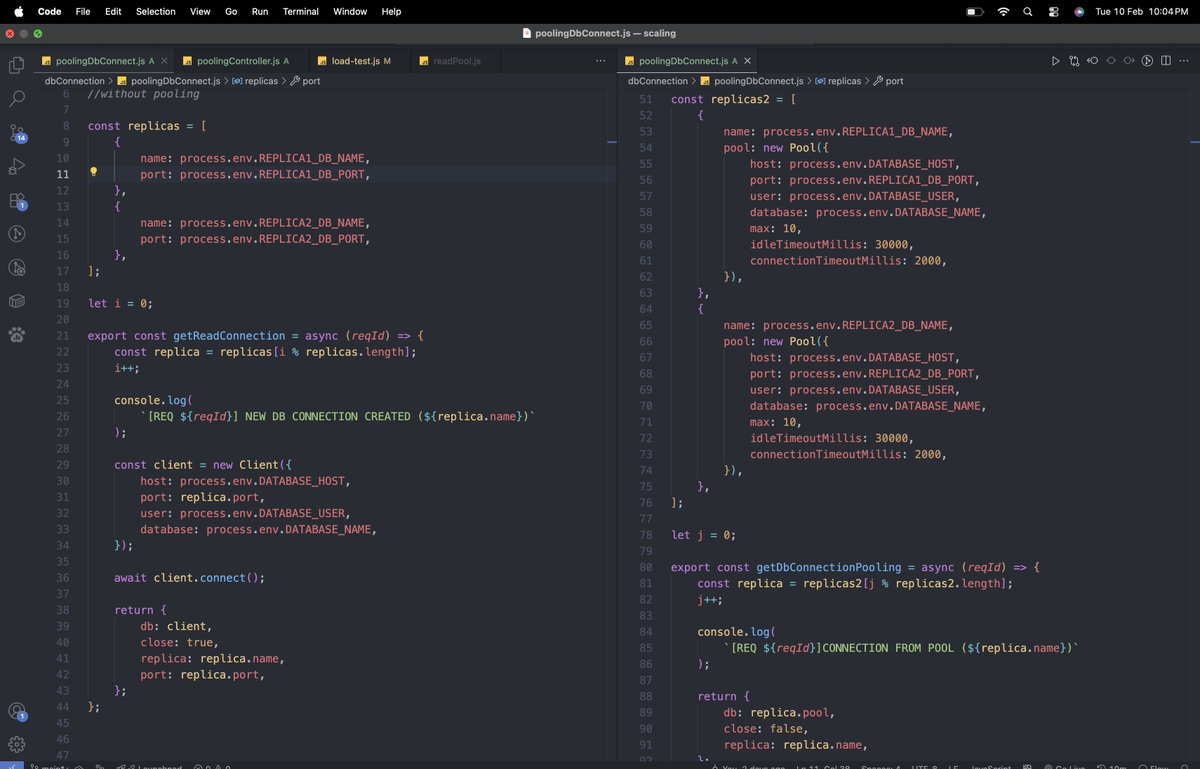Open the View menu

click(x=200, y=11)
